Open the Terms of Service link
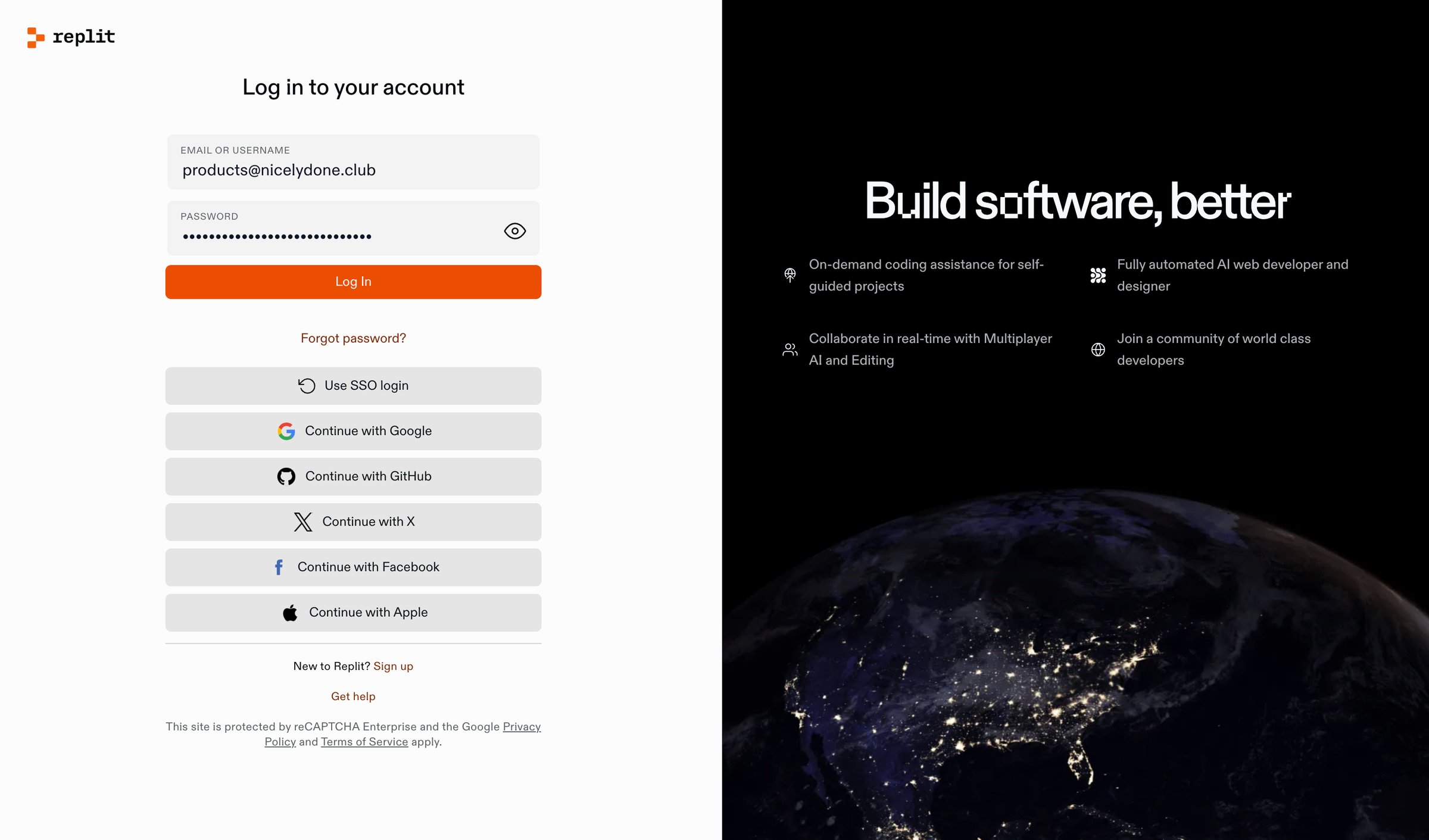 (x=364, y=742)
